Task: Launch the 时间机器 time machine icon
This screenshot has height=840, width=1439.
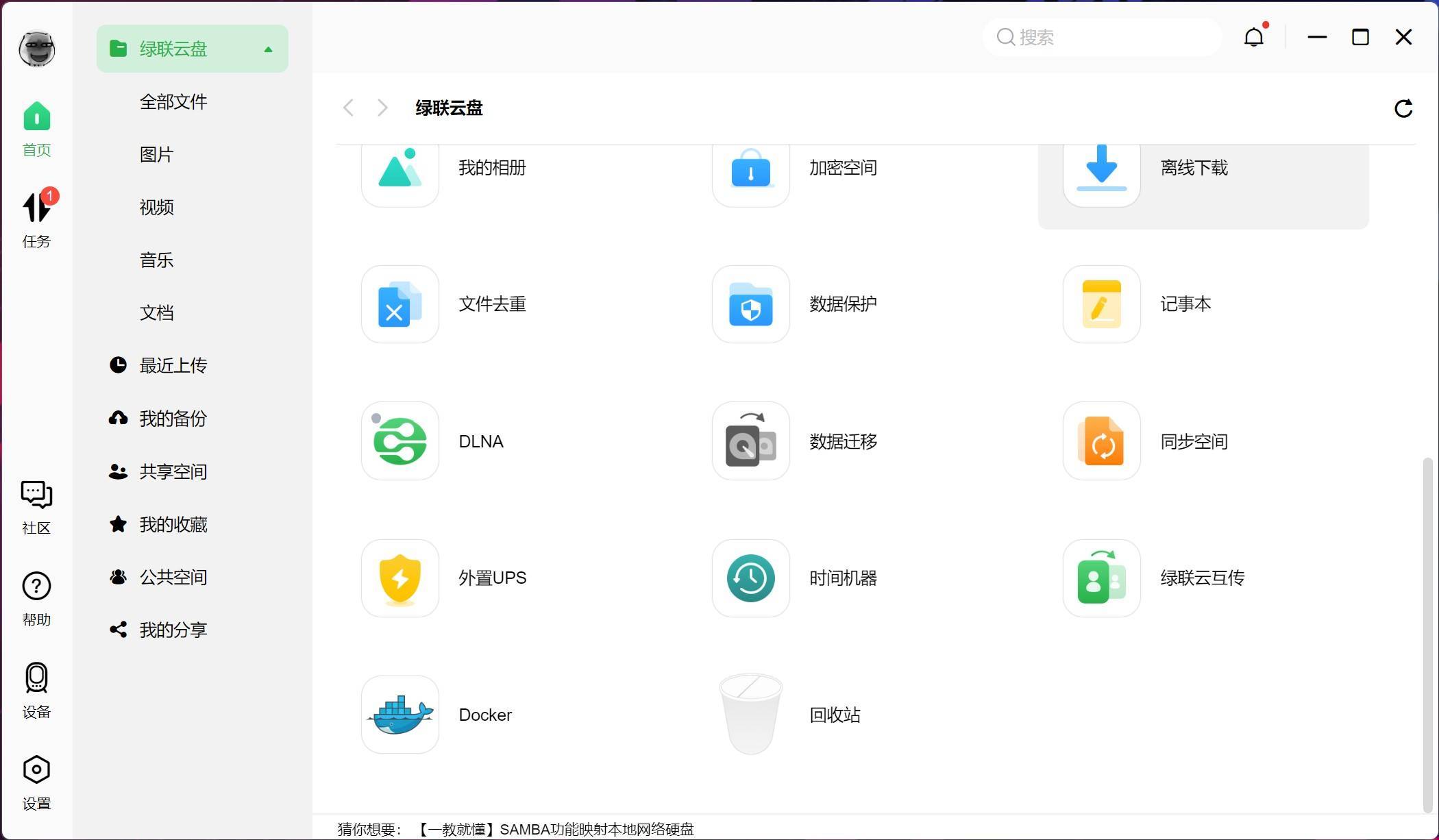Action: pyautogui.click(x=751, y=578)
